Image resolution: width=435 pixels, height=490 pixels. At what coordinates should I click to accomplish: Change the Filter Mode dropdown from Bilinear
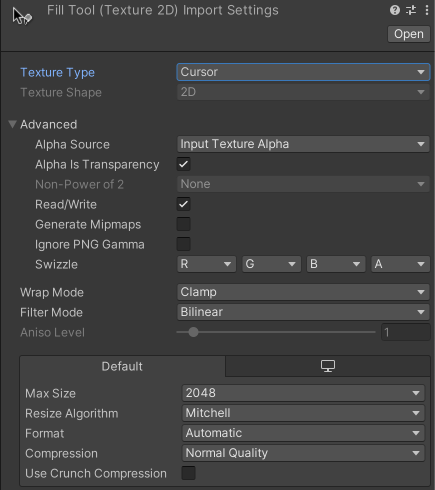click(x=303, y=312)
